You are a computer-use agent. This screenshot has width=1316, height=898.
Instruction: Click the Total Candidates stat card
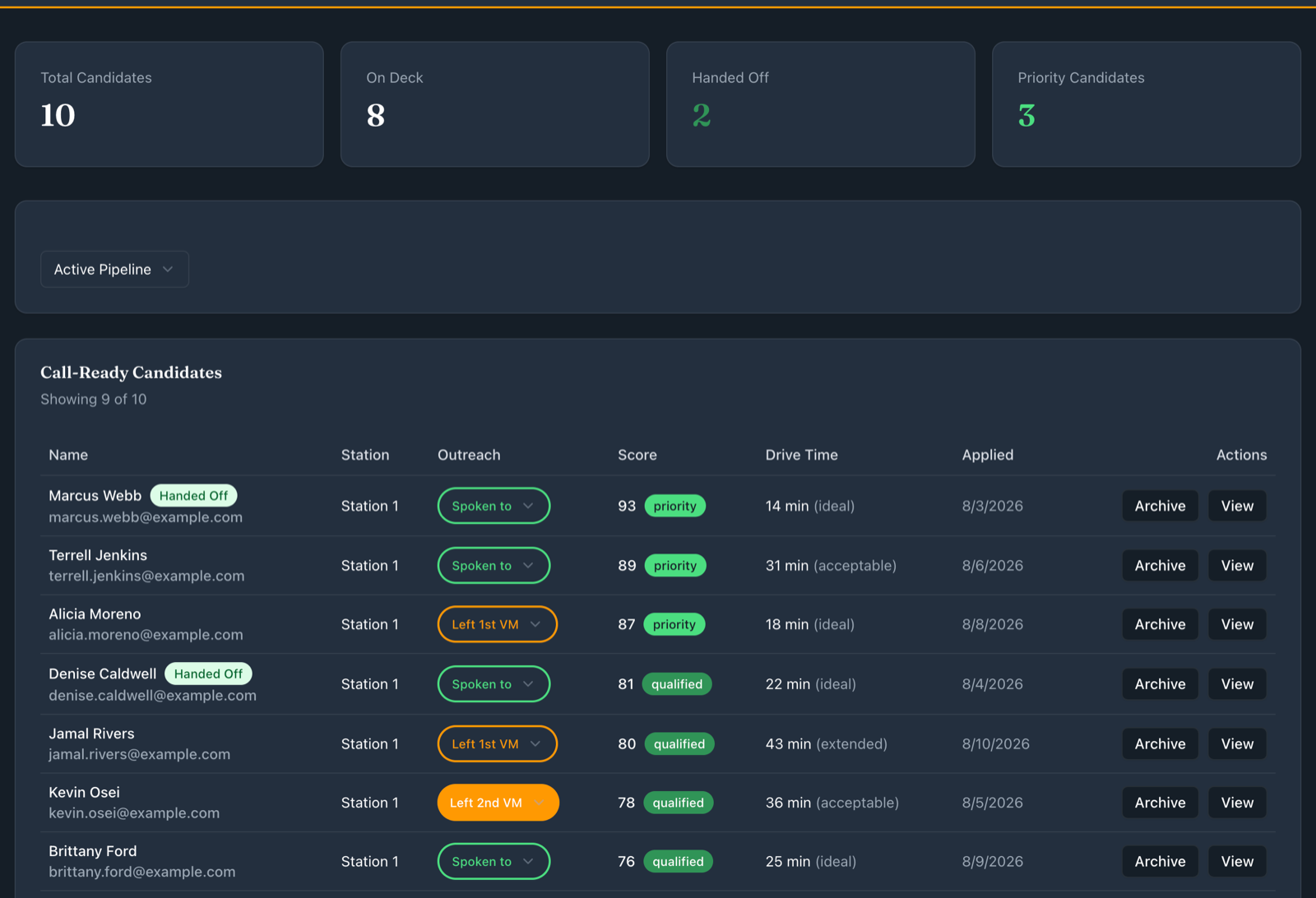click(169, 104)
